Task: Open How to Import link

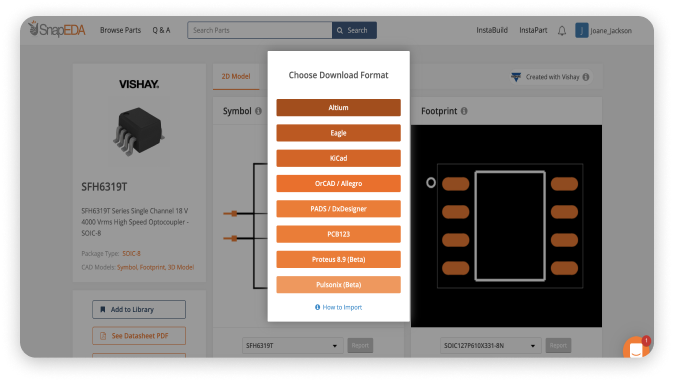Action: click(x=338, y=307)
